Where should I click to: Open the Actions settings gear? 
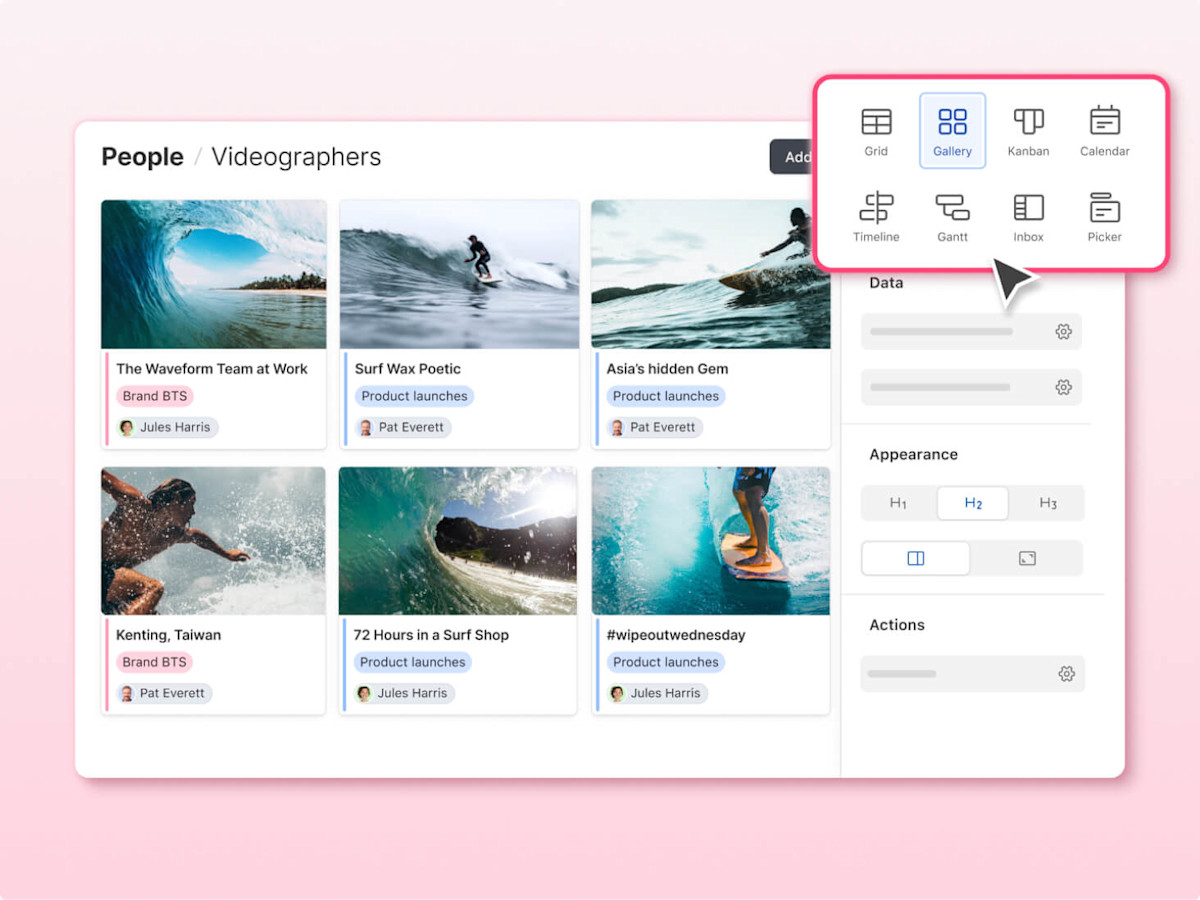[1066, 674]
